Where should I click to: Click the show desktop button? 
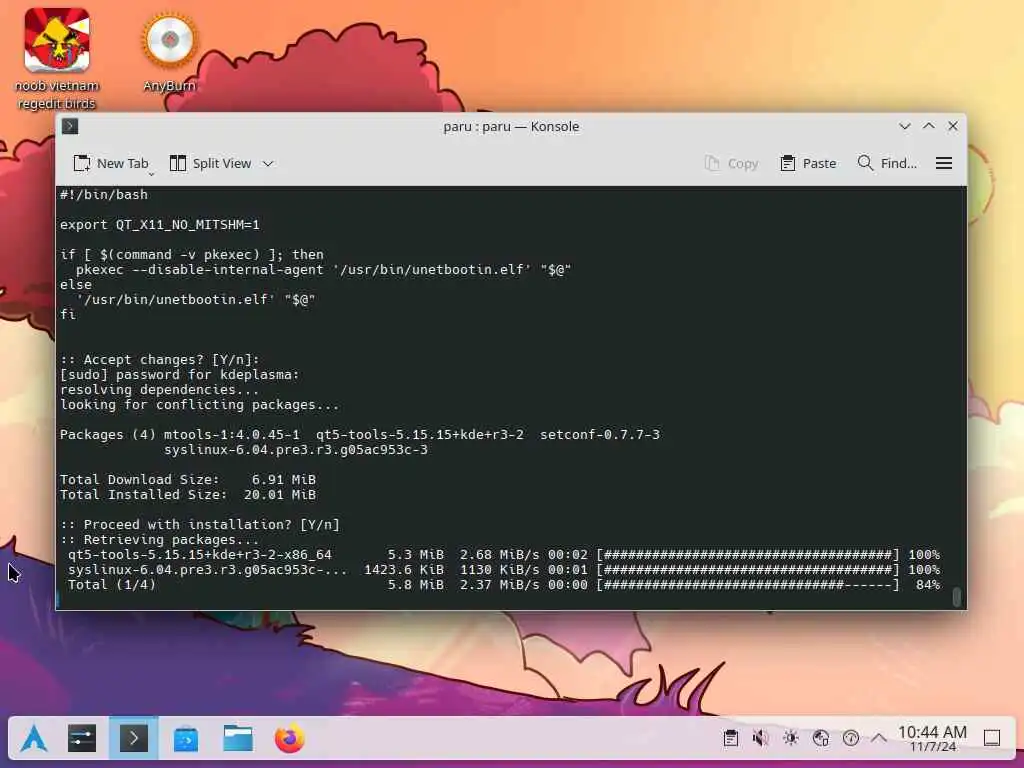[x=992, y=739]
